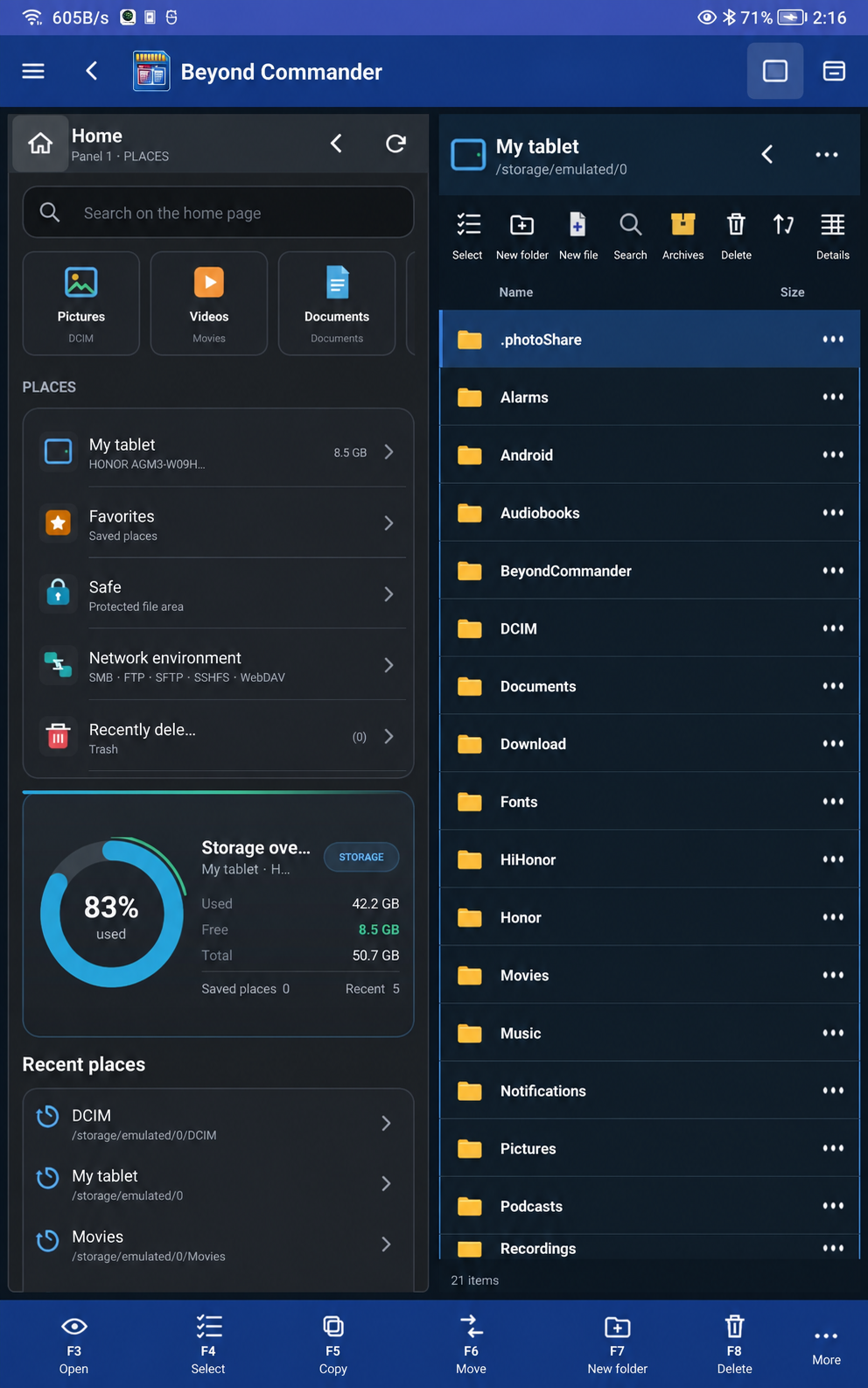
Task: Open the .photoShare folder
Action: pos(650,340)
